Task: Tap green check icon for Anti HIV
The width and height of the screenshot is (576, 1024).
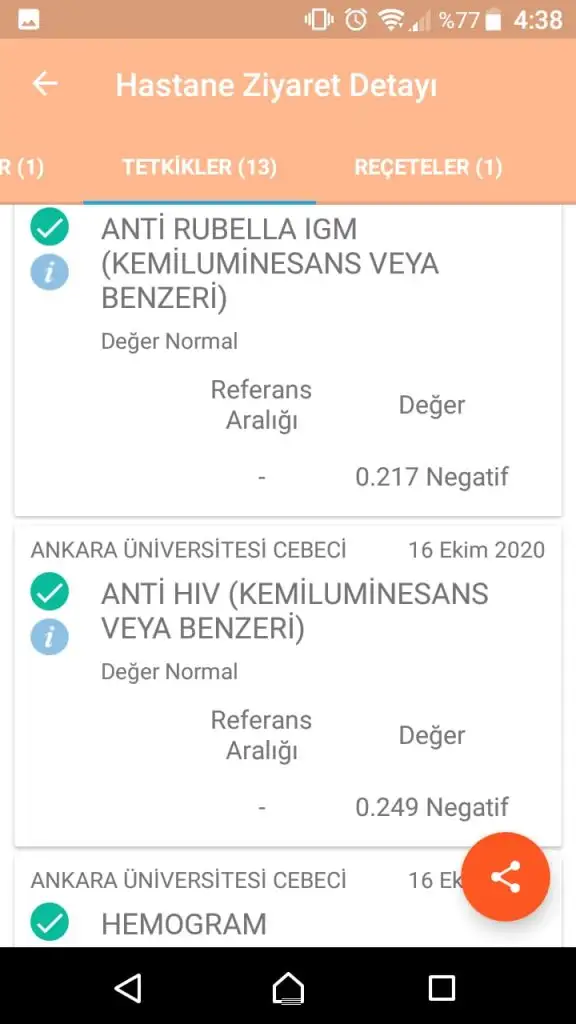Action: [50, 591]
